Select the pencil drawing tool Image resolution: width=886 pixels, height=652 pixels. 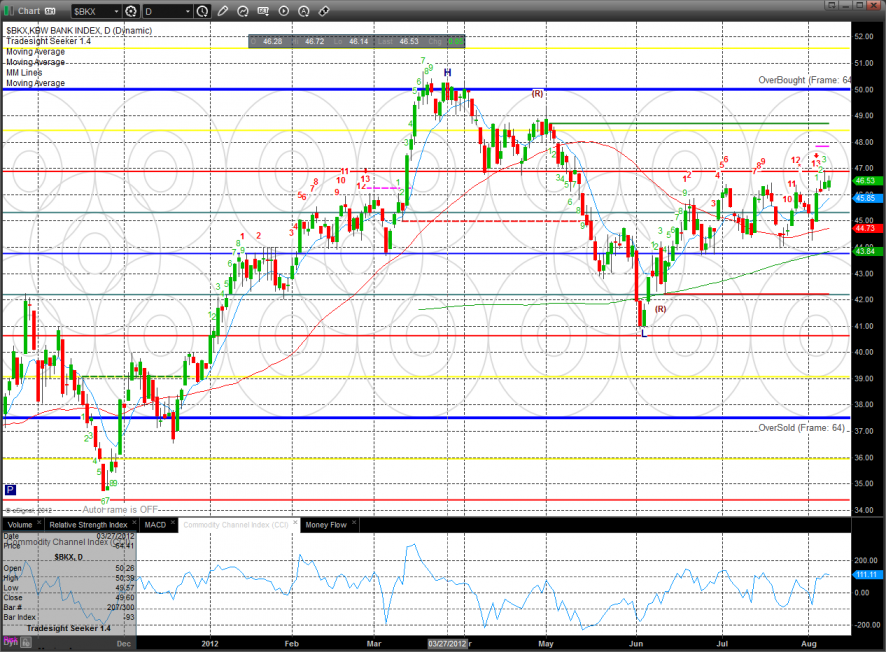[223, 11]
